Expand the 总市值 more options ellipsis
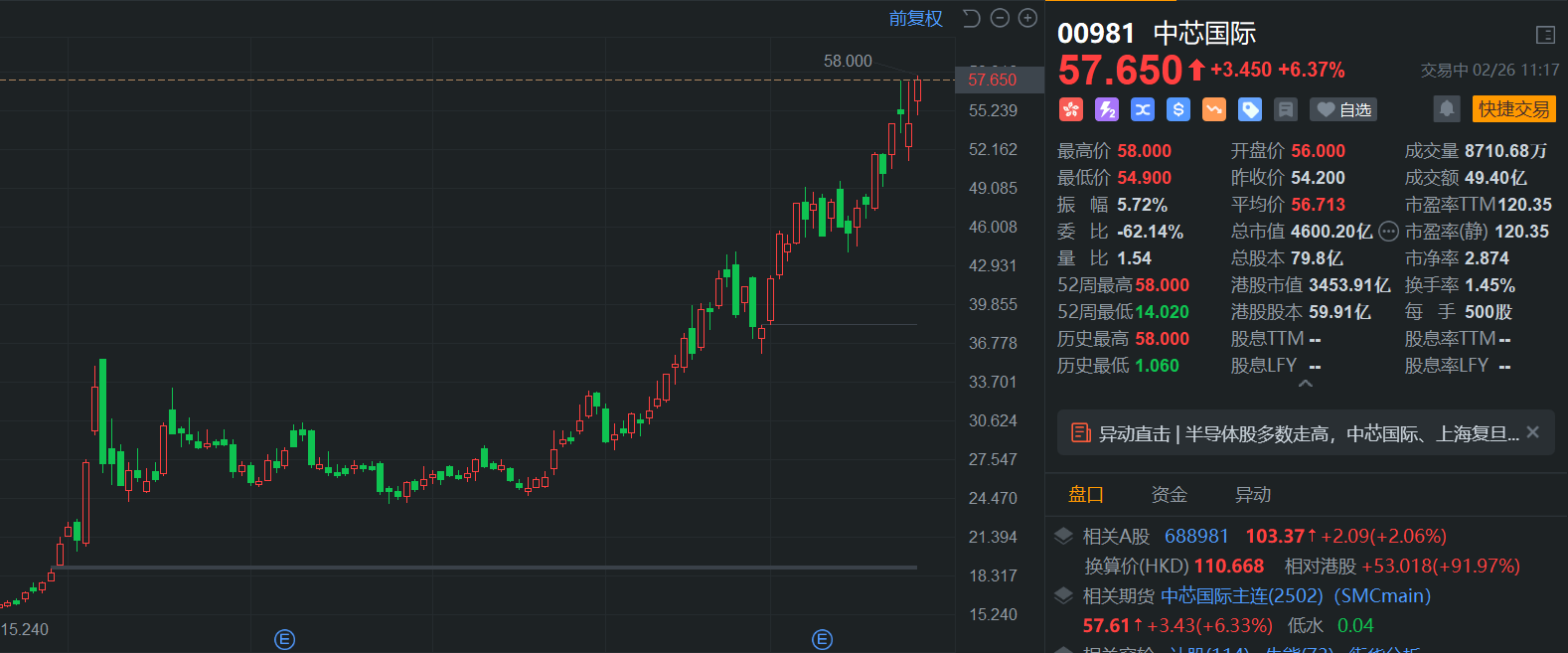This screenshot has height=653, width=1568. click(x=1388, y=232)
